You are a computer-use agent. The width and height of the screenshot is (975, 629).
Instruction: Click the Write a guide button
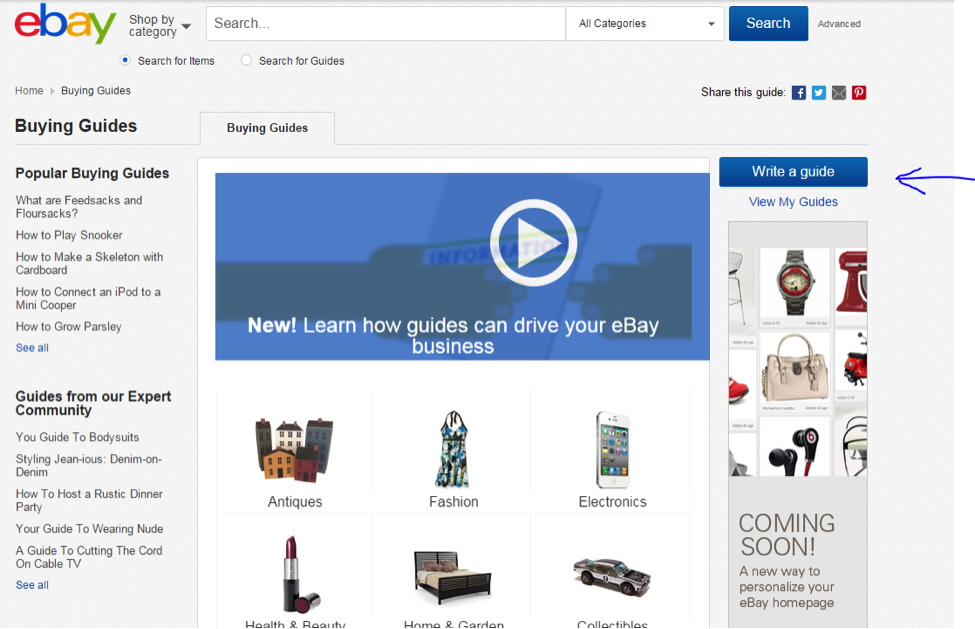point(793,172)
